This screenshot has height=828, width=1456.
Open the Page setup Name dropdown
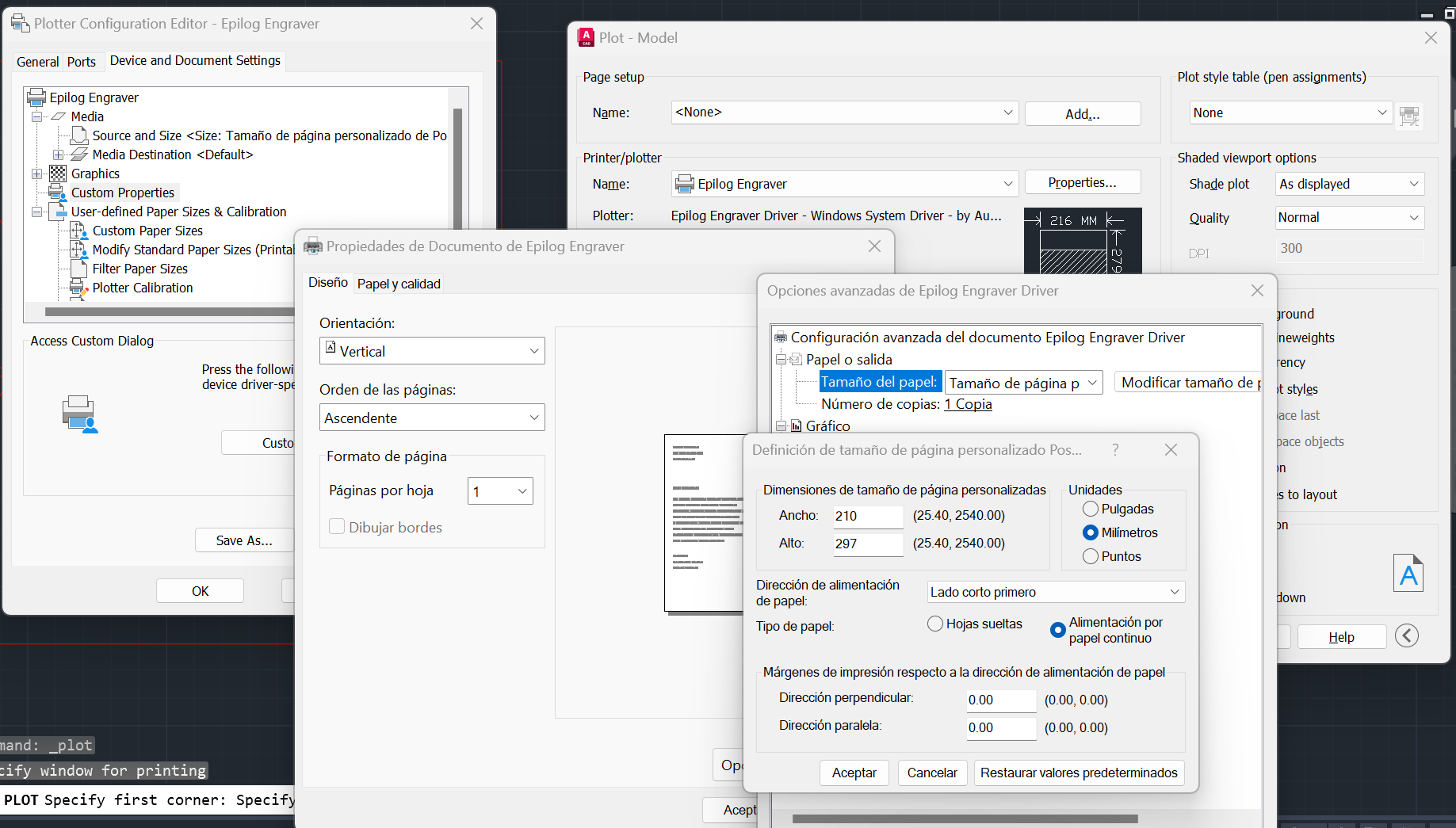point(845,113)
